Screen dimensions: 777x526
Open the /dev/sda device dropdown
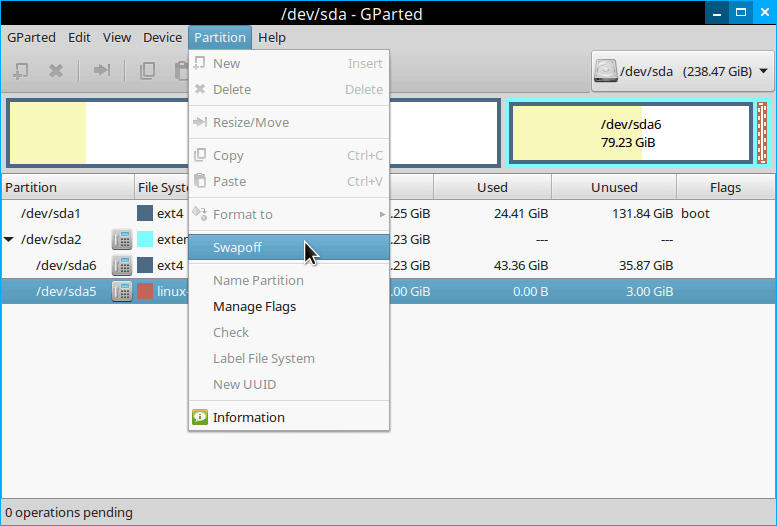(682, 71)
